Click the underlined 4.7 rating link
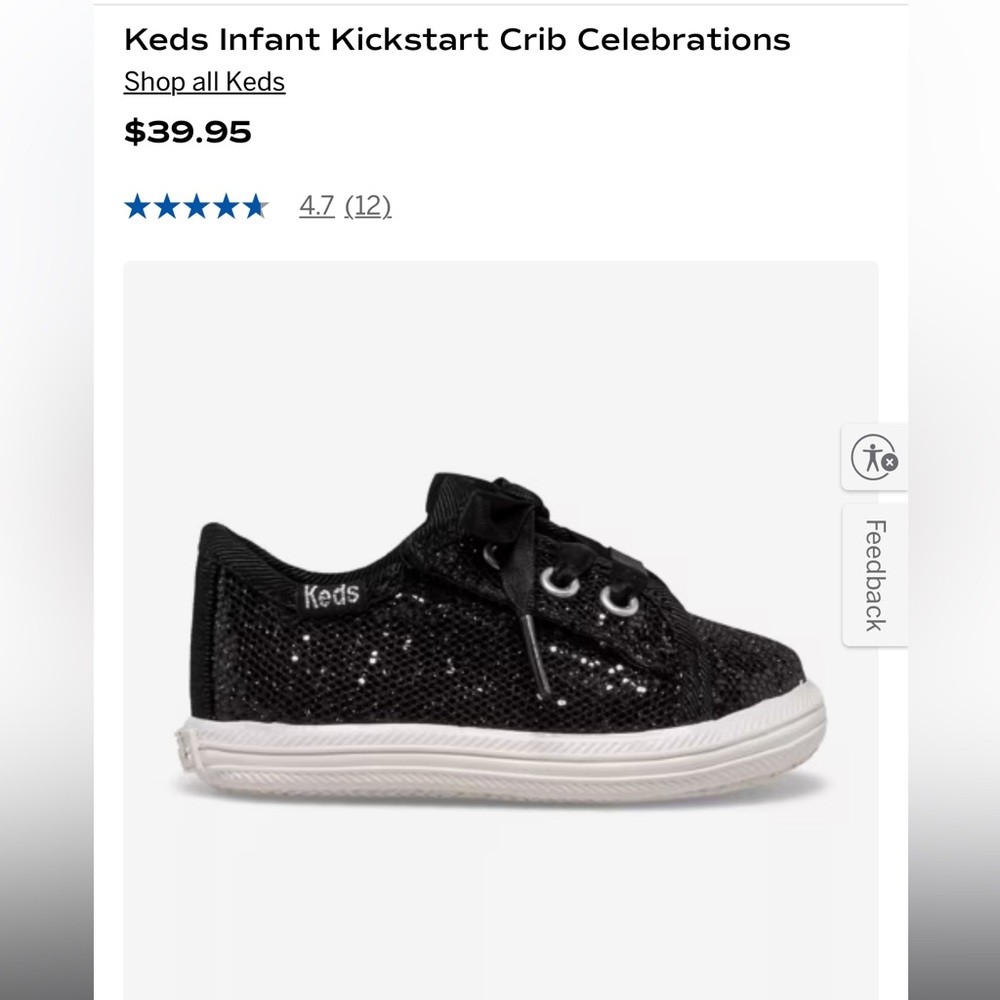Viewport: 1000px width, 1000px height. (316, 206)
